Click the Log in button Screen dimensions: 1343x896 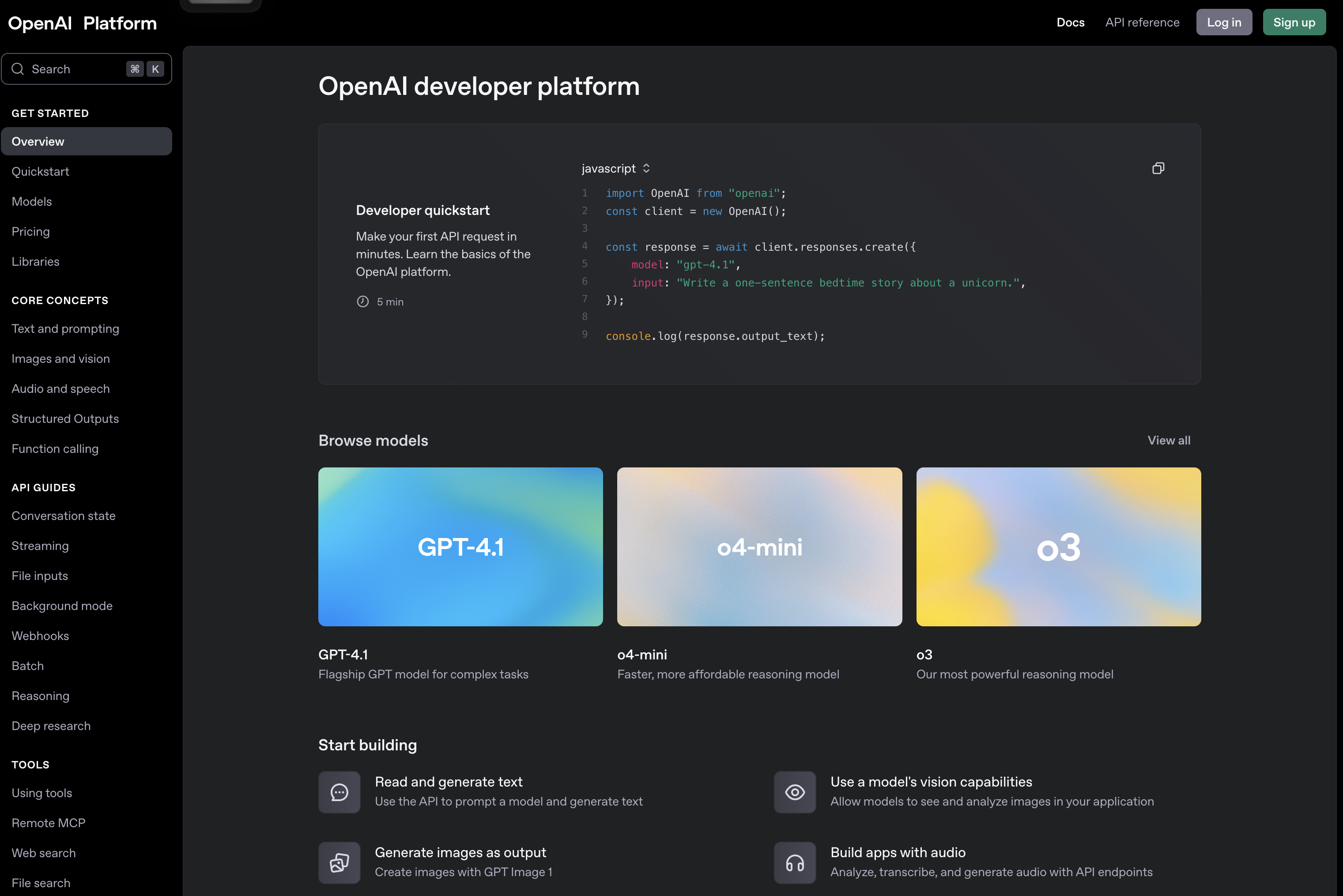1223,22
